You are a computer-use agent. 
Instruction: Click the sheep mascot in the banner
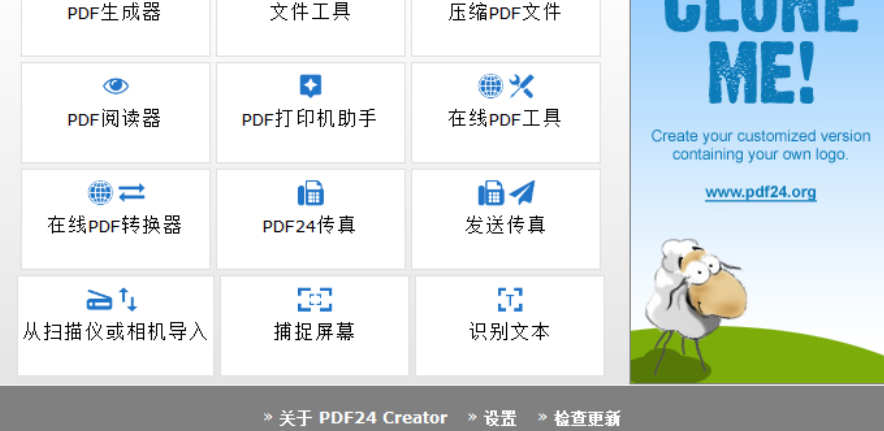coord(696,305)
